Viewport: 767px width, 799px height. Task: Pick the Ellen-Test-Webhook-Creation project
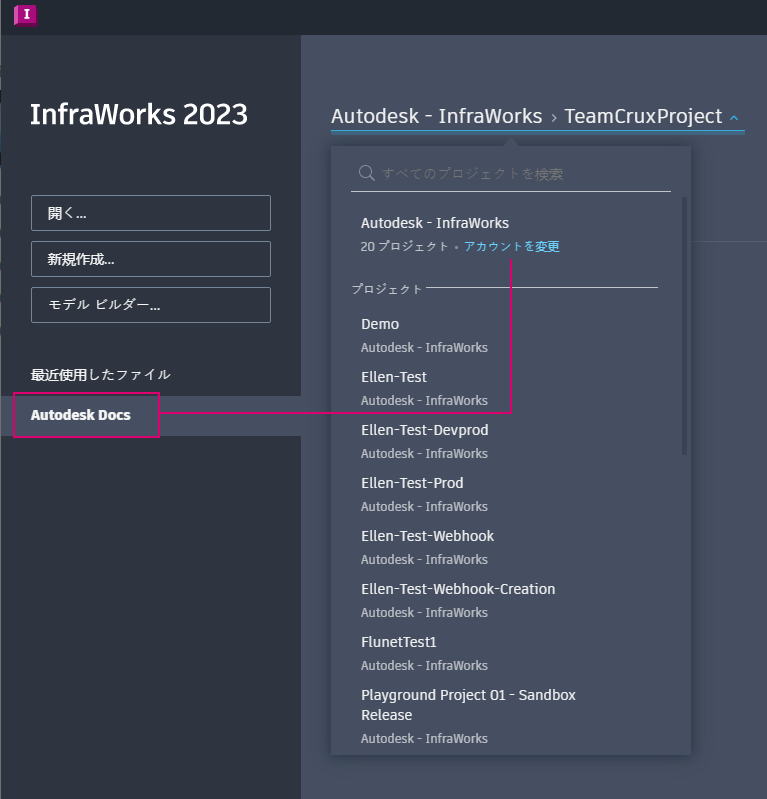pos(458,590)
